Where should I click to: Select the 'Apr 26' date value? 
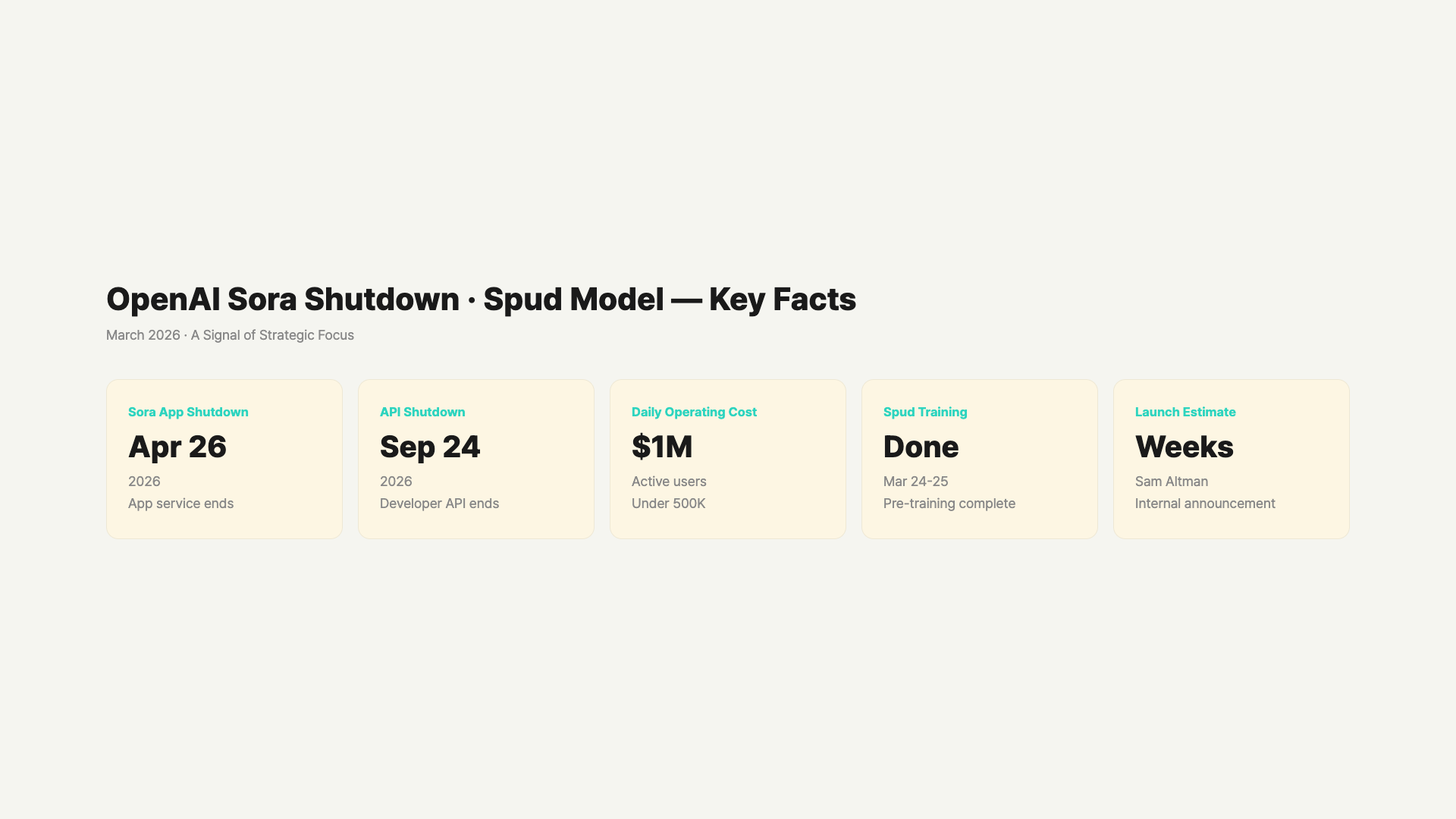pyautogui.click(x=177, y=447)
